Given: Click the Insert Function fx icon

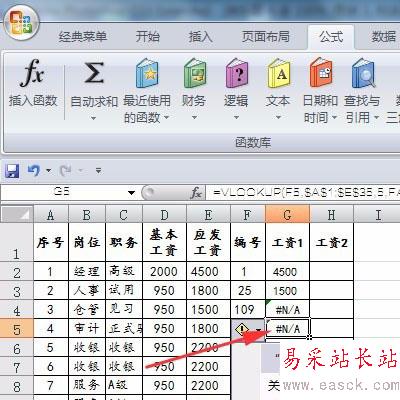Looking at the screenshot, I should coord(32,73).
